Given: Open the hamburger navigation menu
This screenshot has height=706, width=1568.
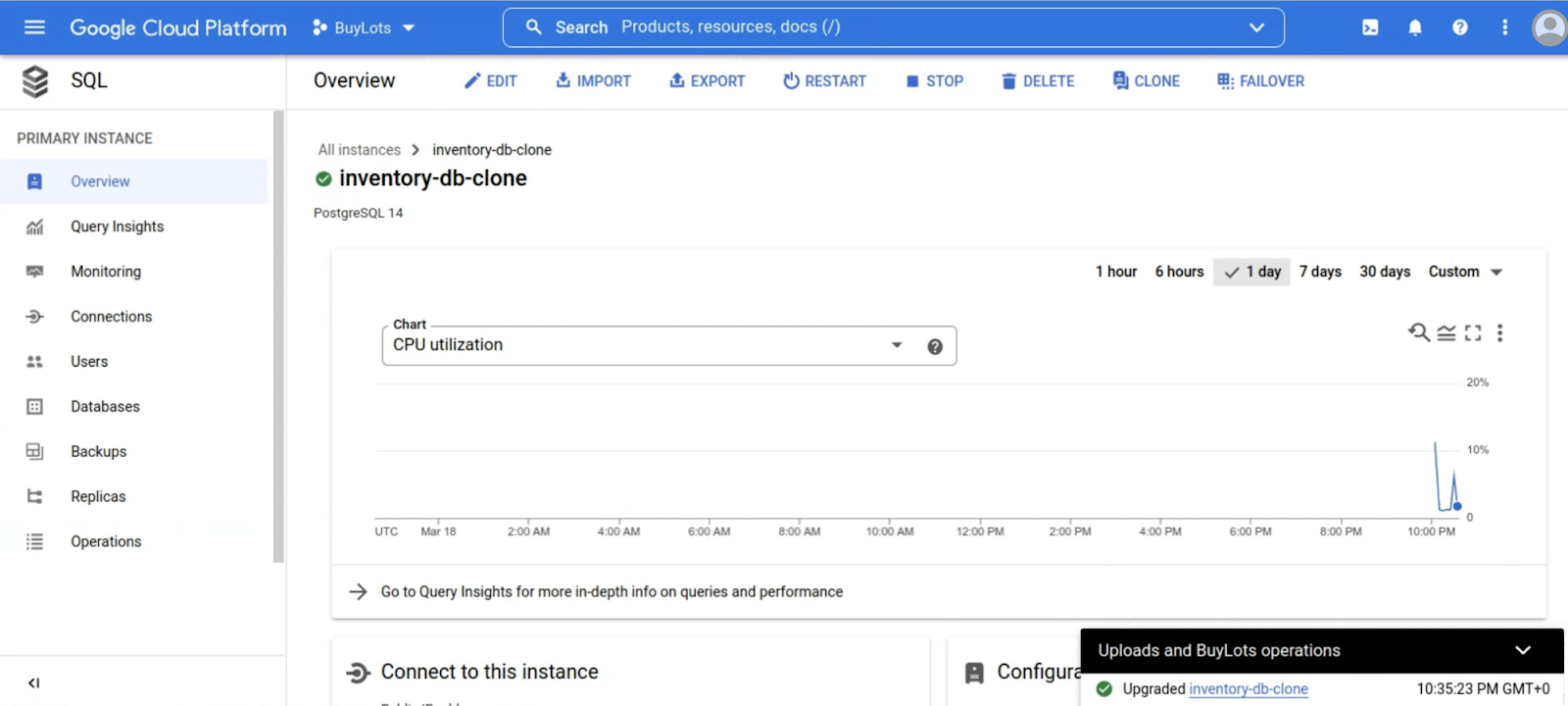Looking at the screenshot, I should [x=34, y=27].
